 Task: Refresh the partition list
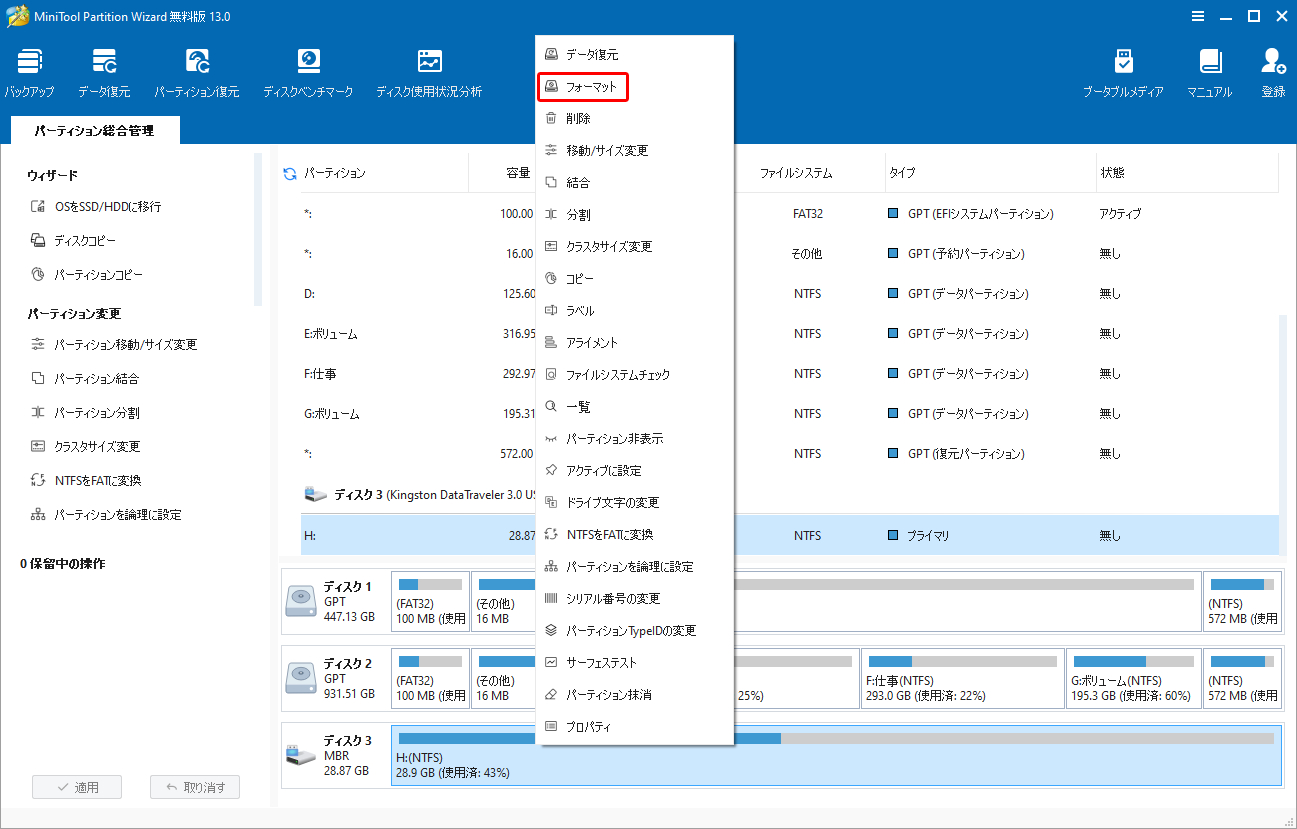(289, 171)
